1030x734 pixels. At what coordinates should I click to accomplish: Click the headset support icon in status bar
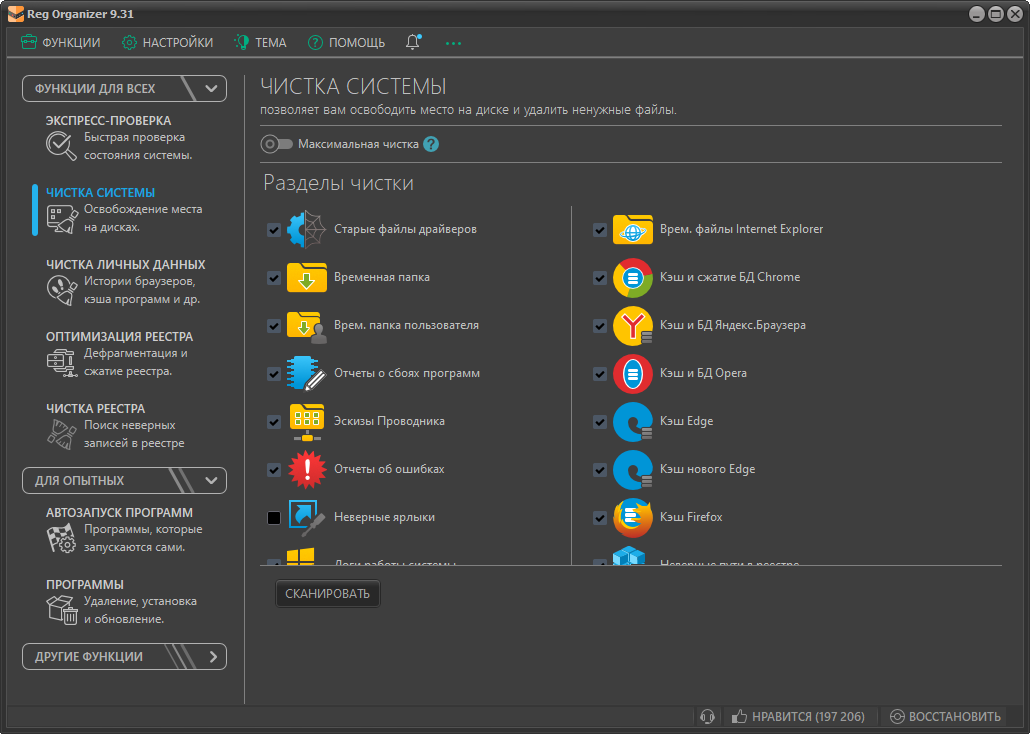coord(707,716)
